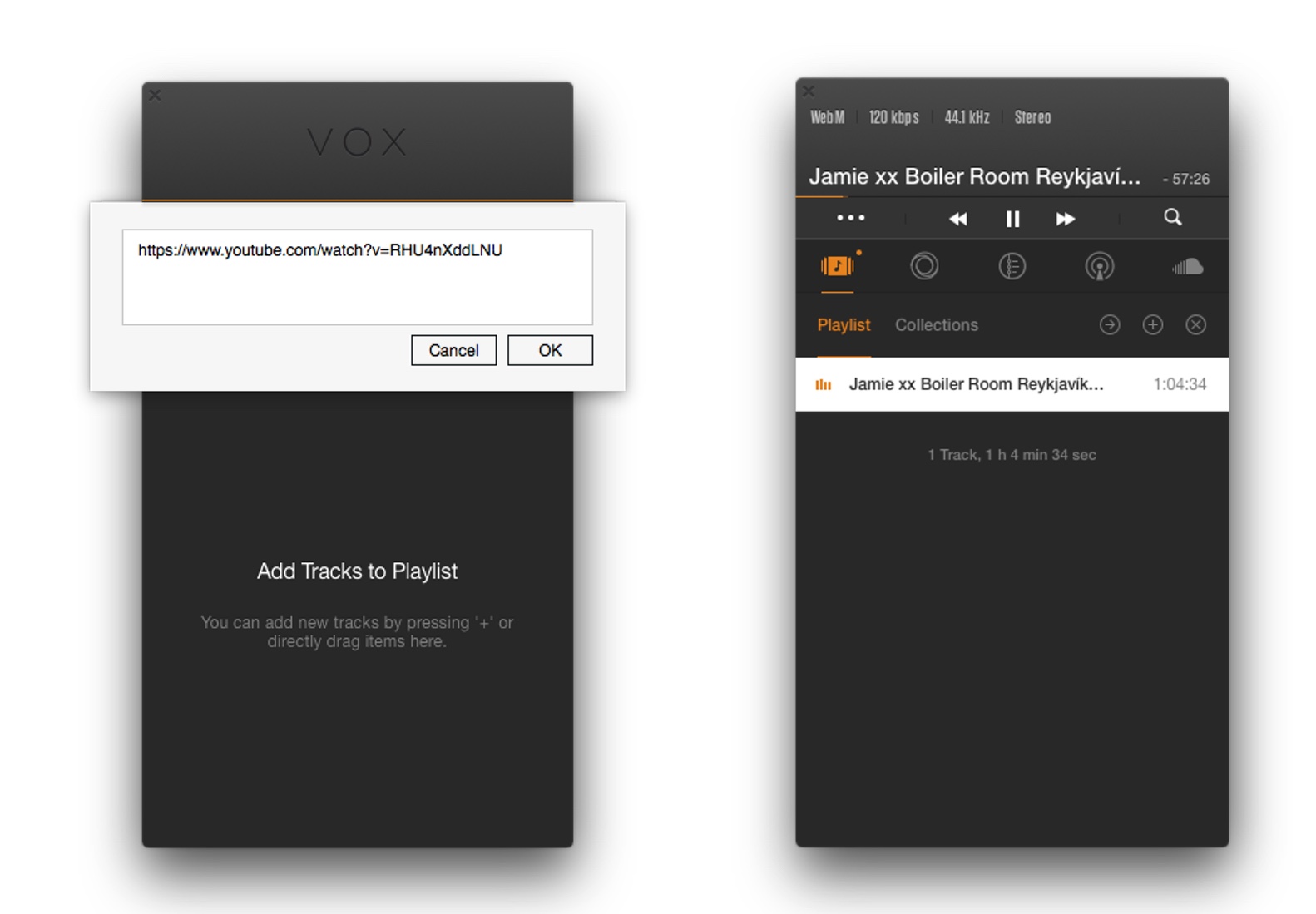Click the orange equalizer playing indicator

tap(824, 384)
